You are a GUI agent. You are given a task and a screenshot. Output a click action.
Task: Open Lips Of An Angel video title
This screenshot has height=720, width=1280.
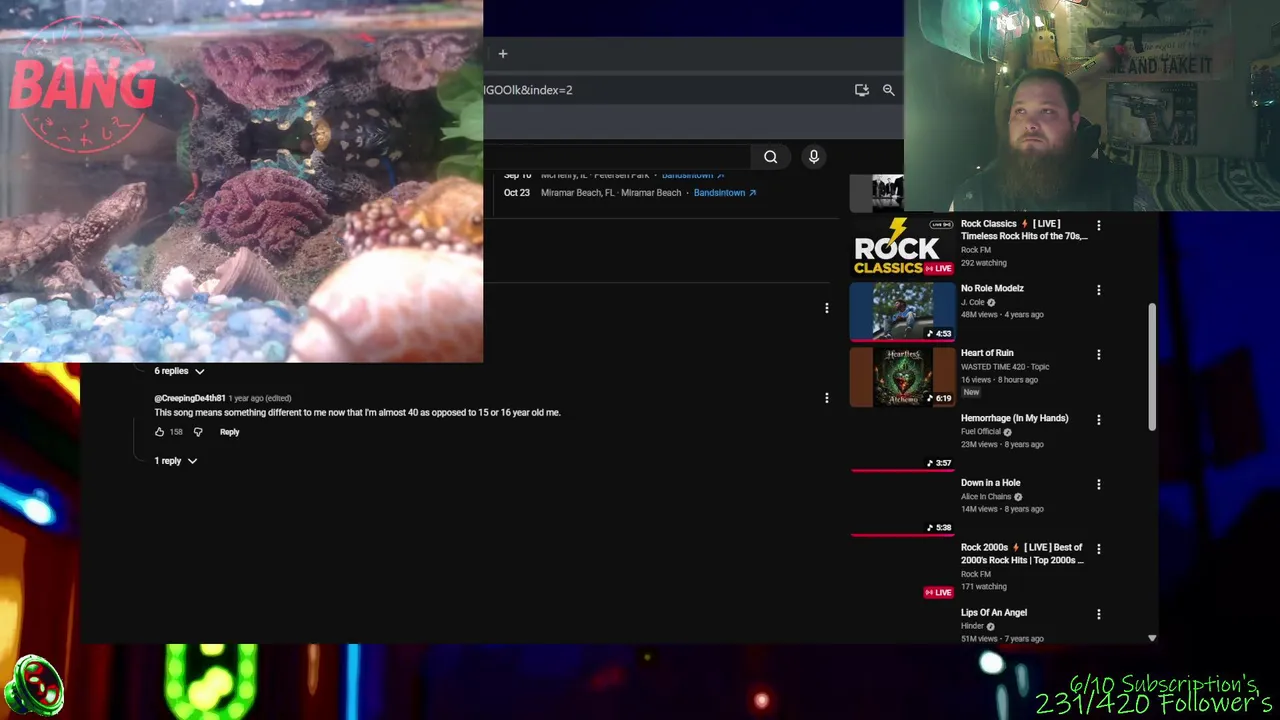pos(994,613)
